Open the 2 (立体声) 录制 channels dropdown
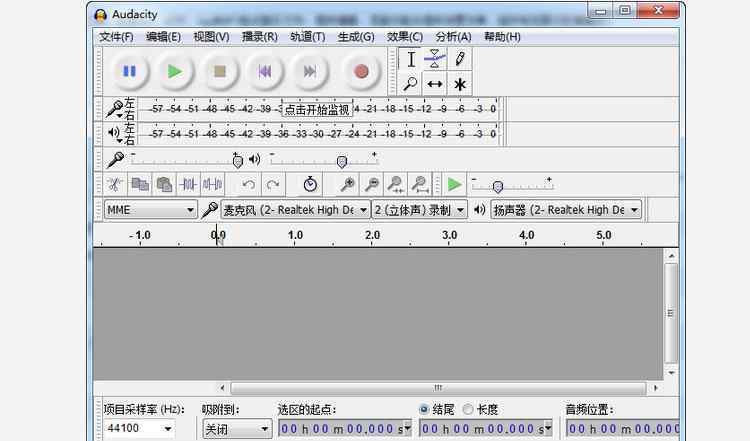The width and height of the screenshot is (750, 441). [x=419, y=210]
